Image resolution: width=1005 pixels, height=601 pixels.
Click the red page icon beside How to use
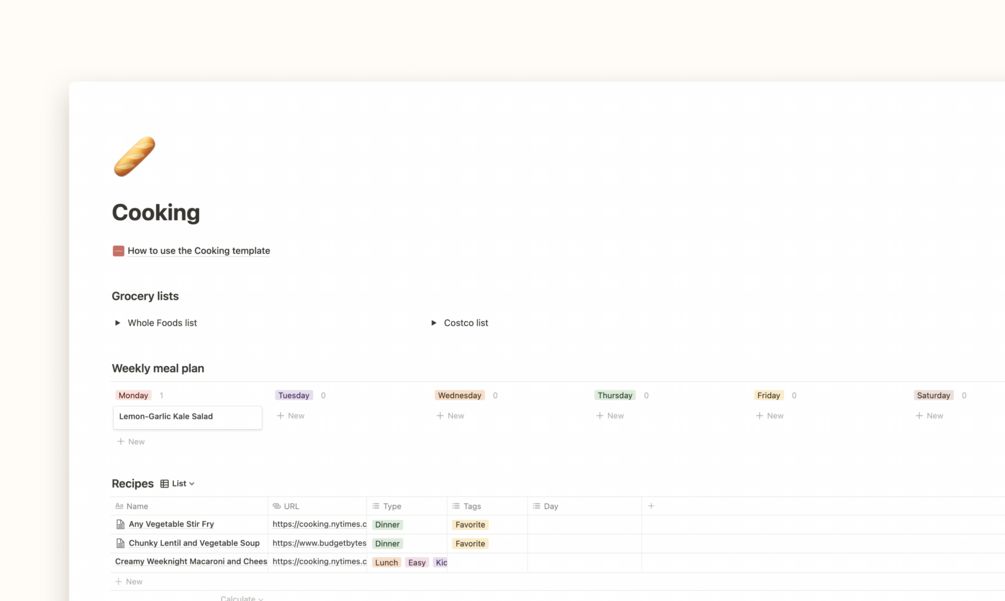[x=118, y=251]
